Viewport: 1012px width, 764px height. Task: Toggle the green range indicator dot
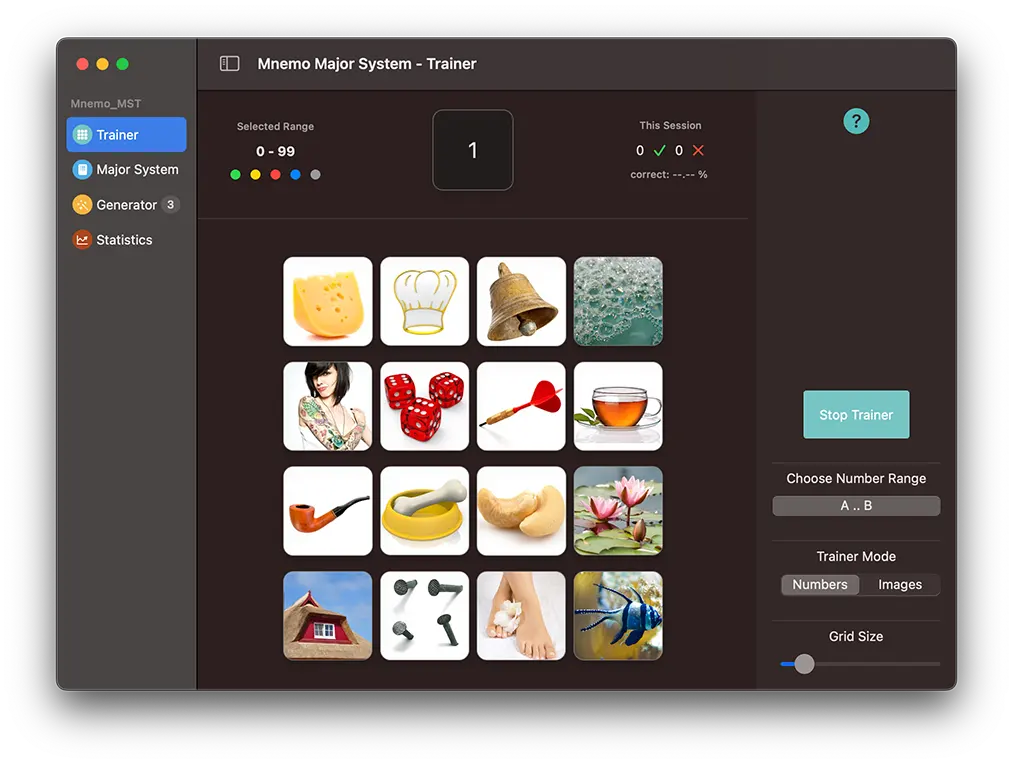(x=235, y=174)
